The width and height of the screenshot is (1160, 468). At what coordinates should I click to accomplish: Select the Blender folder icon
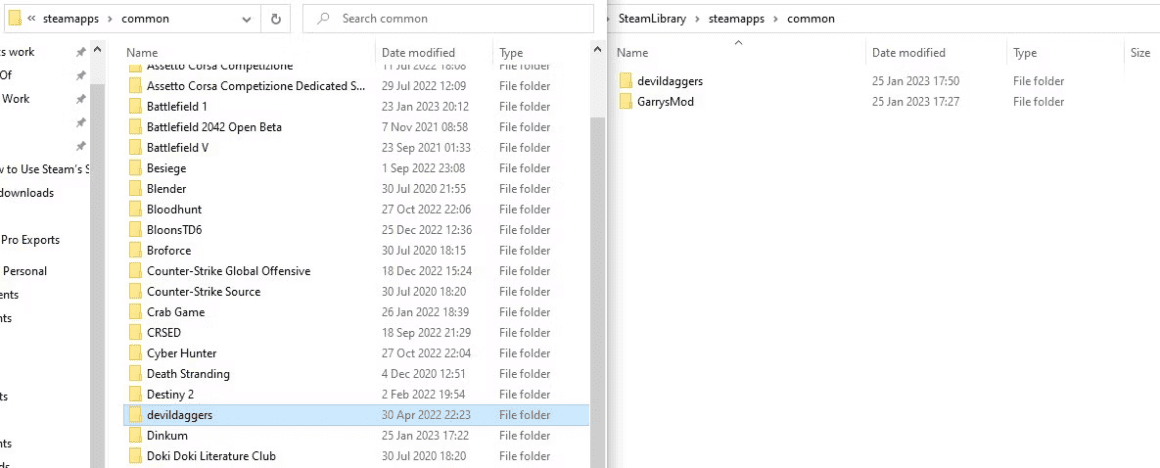tap(135, 189)
